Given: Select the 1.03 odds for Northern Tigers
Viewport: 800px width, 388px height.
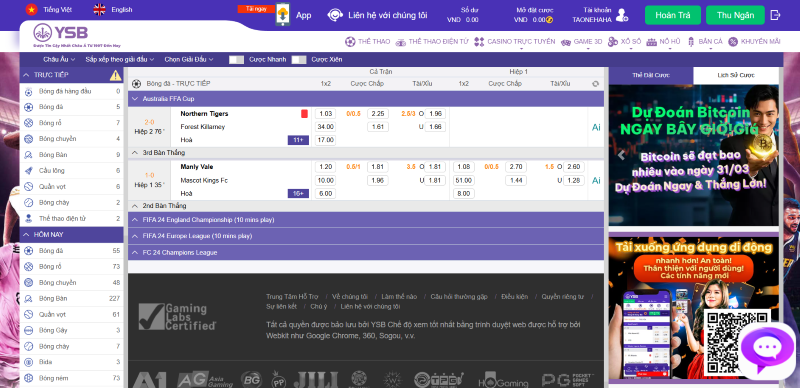Looking at the screenshot, I should [x=325, y=114].
